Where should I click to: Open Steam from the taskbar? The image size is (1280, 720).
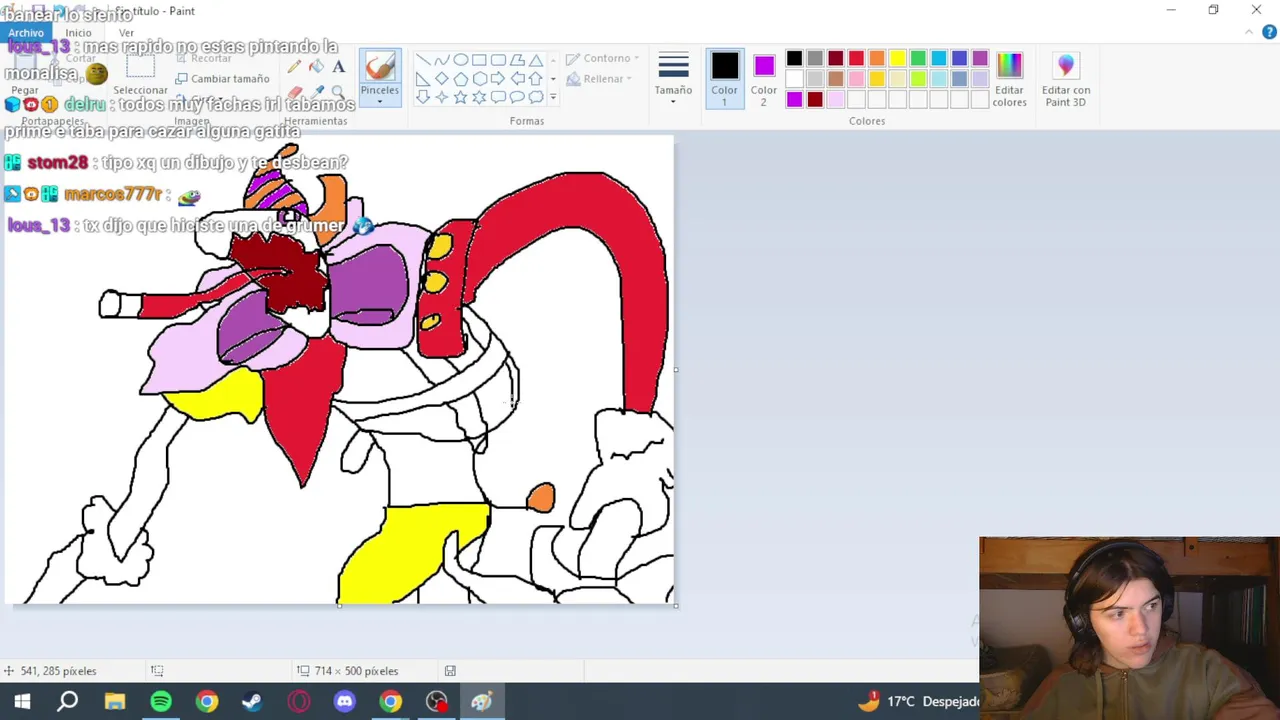tap(252, 702)
